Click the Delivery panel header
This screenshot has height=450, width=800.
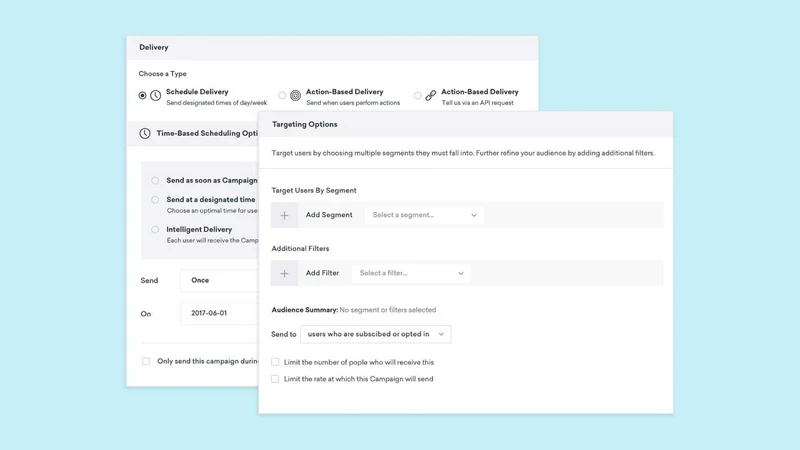tap(332, 48)
